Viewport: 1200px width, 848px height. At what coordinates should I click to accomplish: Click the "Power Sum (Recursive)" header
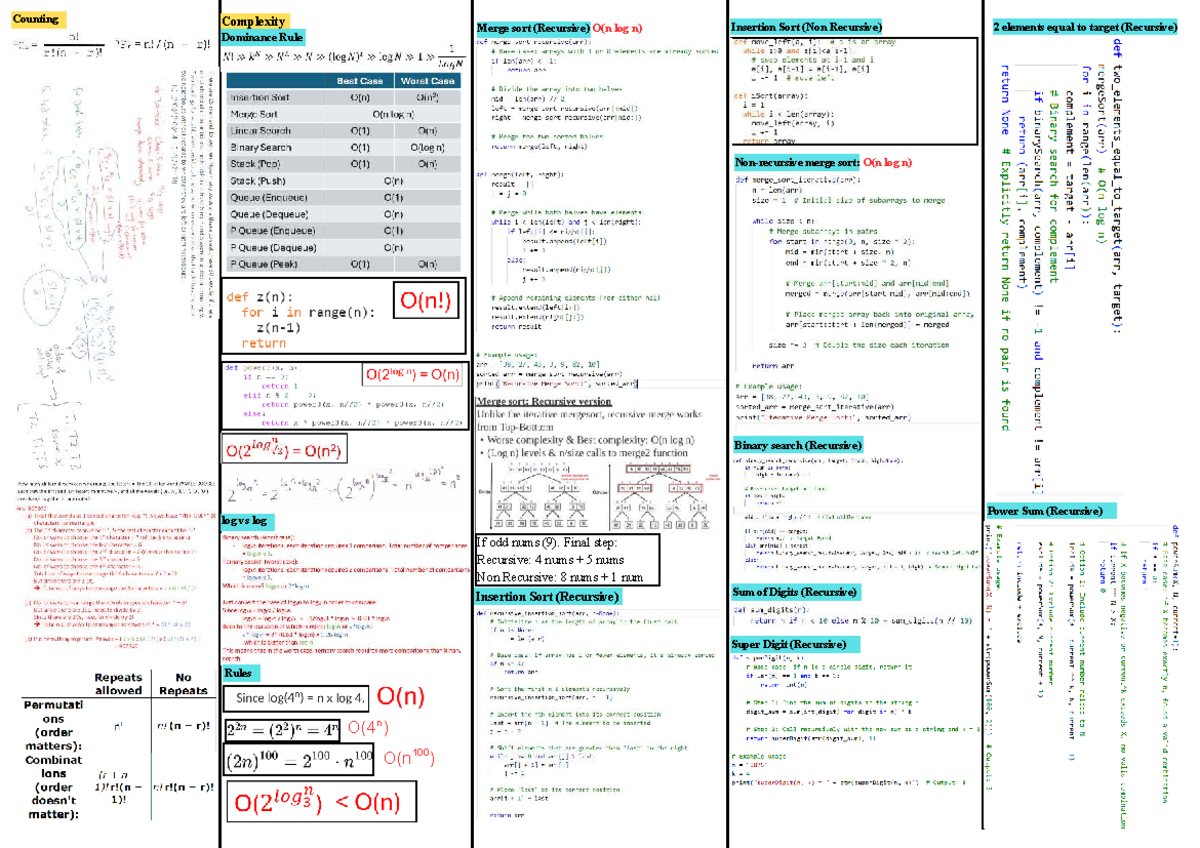1044,510
